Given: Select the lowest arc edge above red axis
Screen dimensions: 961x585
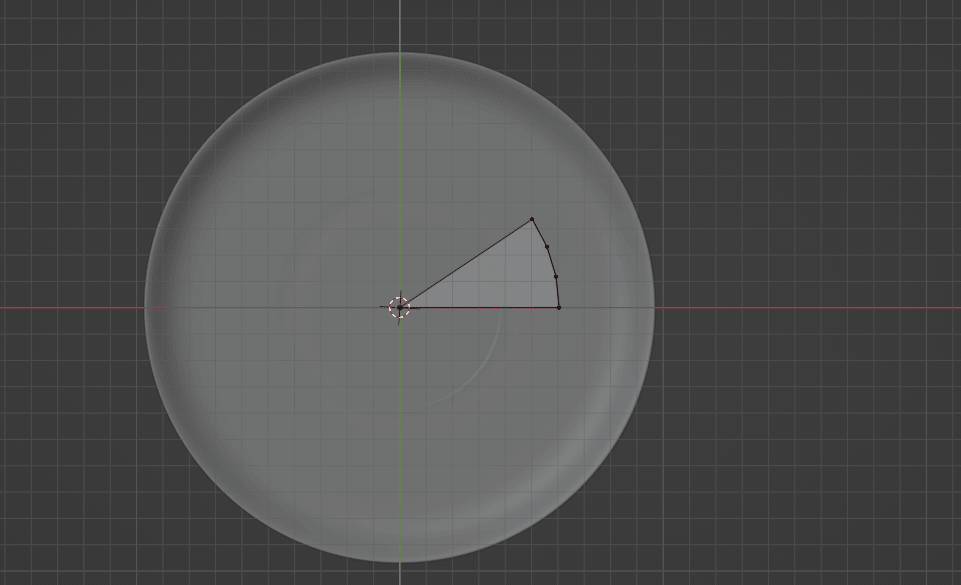Looking at the screenshot, I should click(x=557, y=292).
